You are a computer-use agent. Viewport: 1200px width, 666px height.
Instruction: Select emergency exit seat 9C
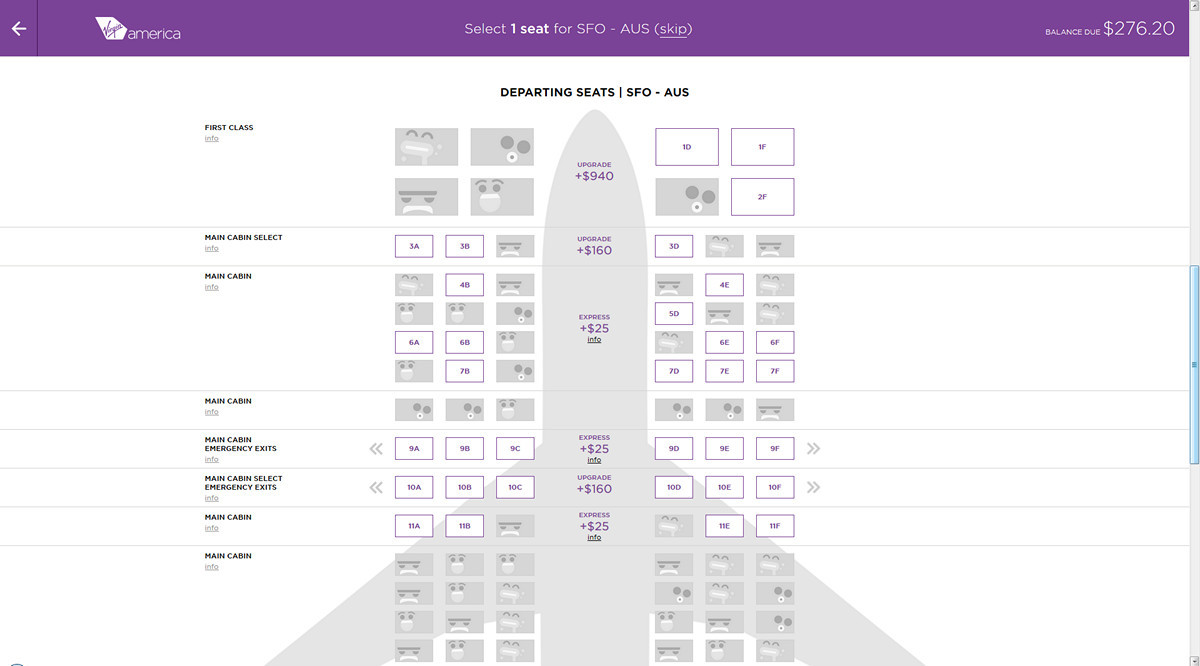(515, 449)
